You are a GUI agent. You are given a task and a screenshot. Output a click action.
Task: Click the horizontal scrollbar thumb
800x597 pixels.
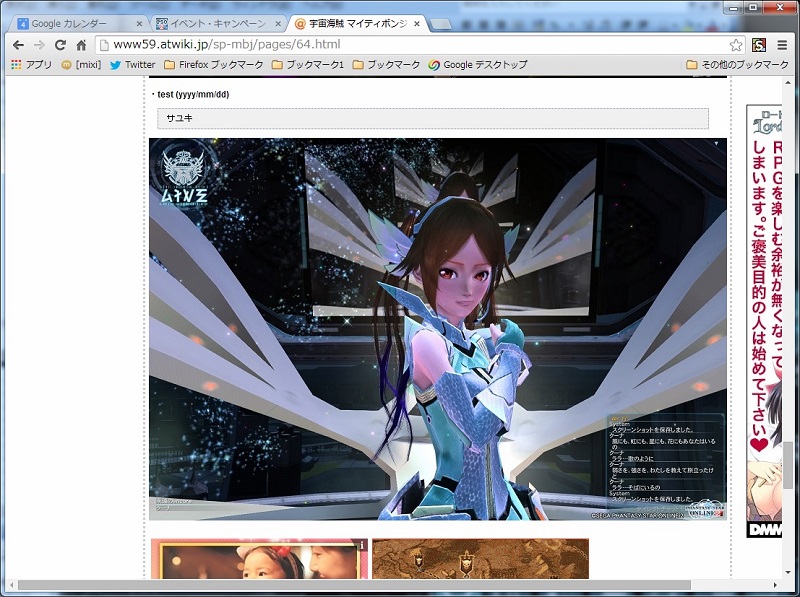[354, 585]
